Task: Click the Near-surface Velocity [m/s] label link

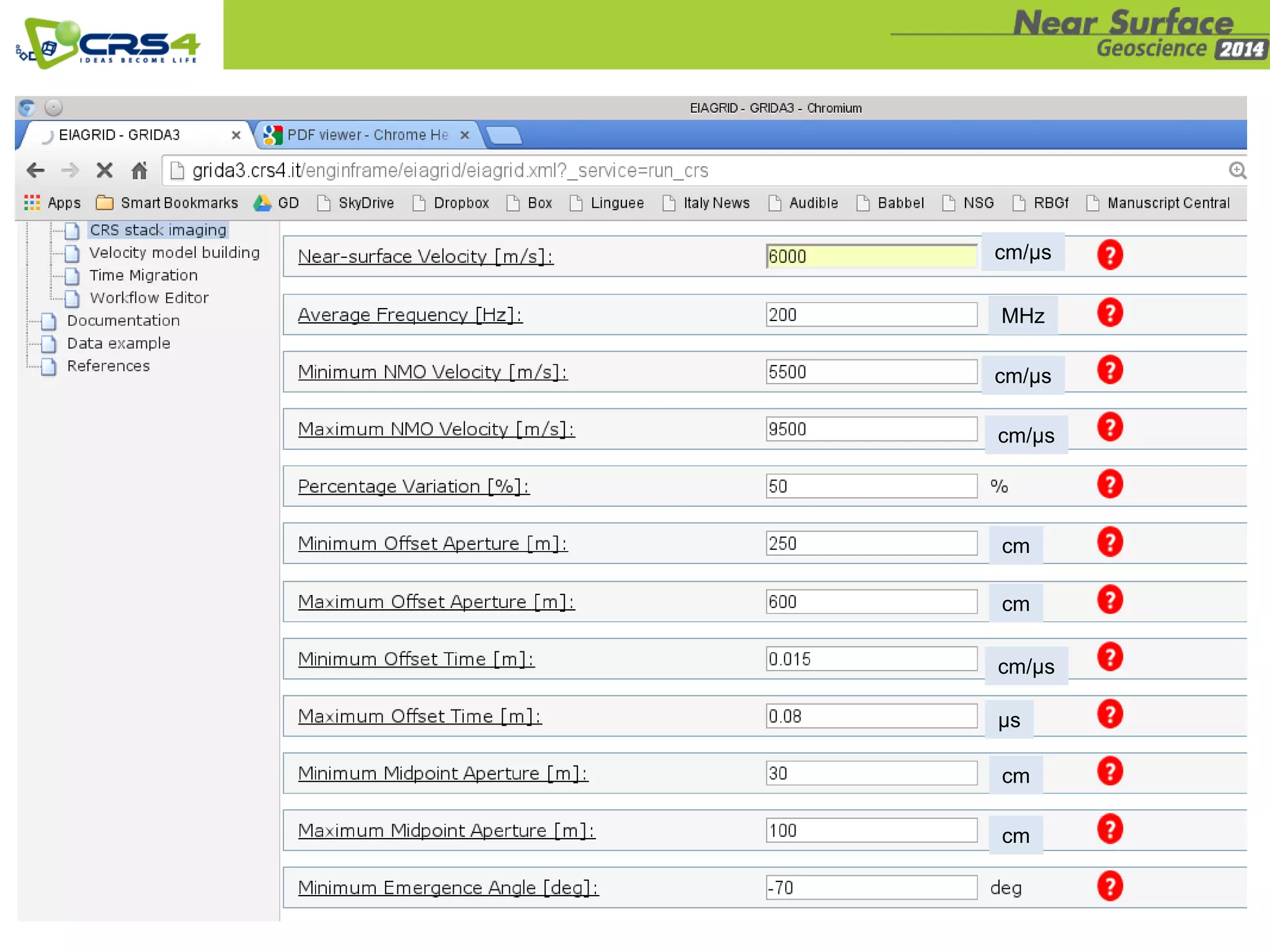Action: pos(425,257)
